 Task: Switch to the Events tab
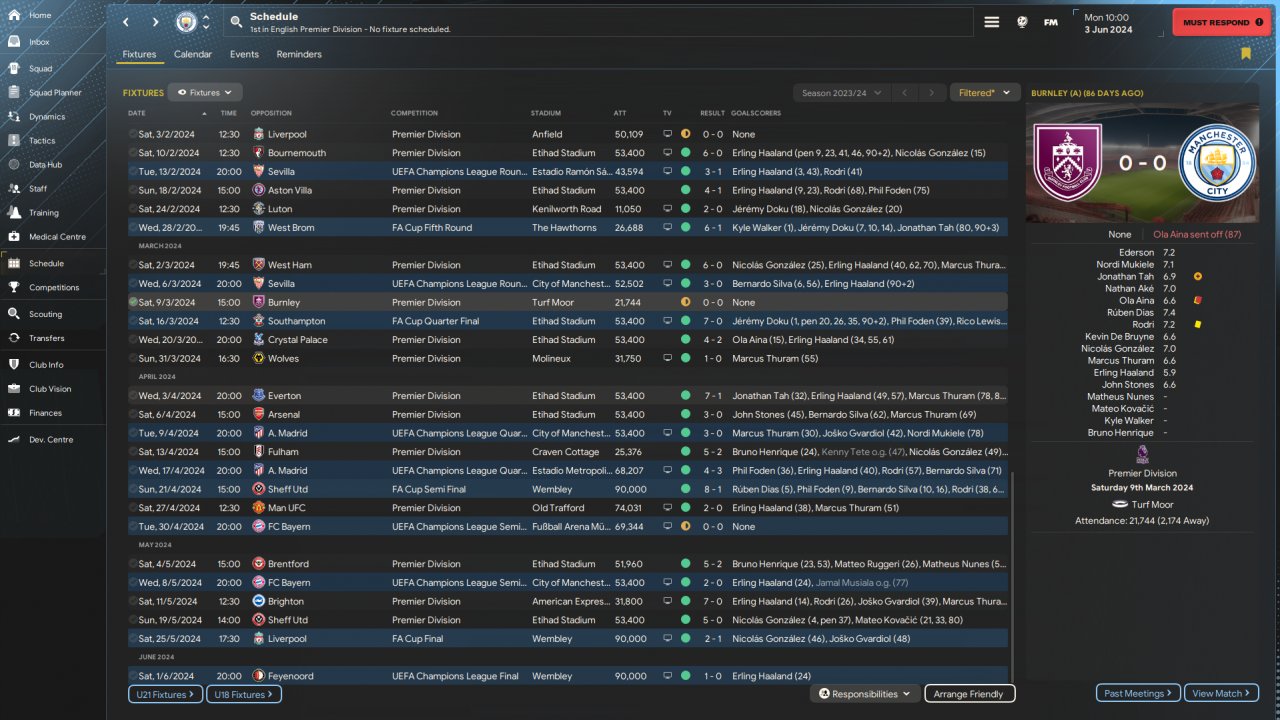tap(244, 54)
